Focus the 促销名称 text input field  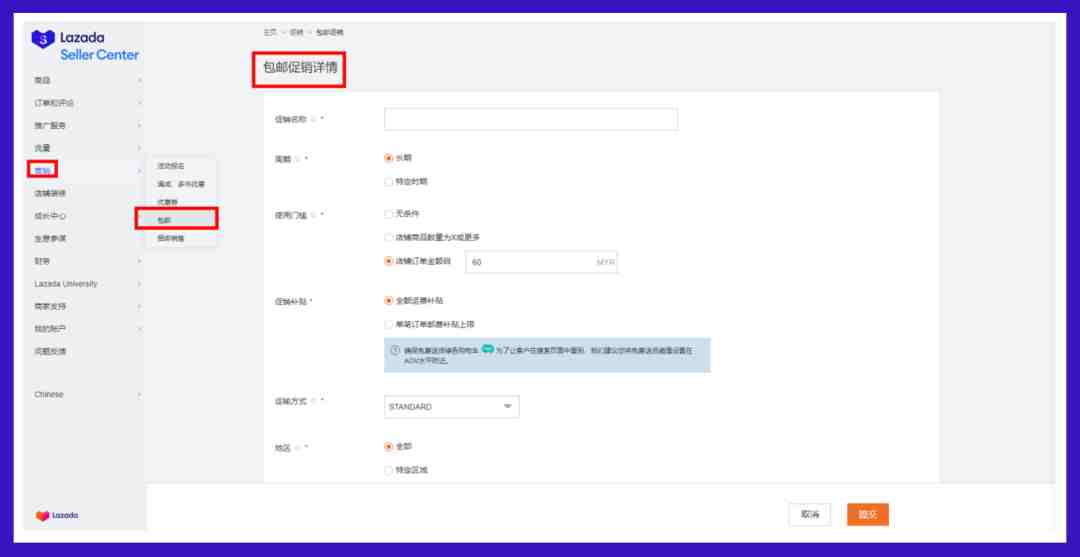pos(531,119)
